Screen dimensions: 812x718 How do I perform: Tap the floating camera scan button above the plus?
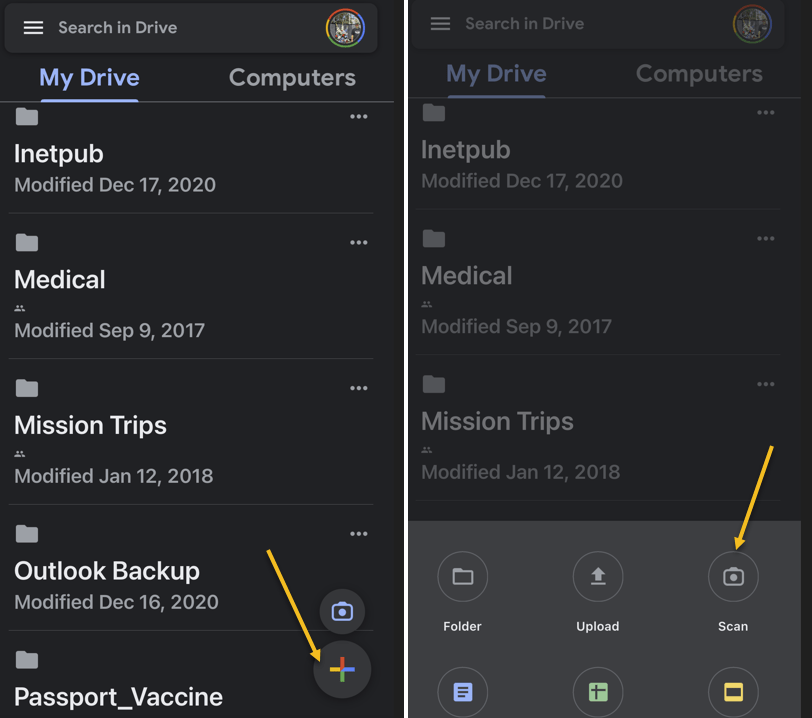(342, 611)
